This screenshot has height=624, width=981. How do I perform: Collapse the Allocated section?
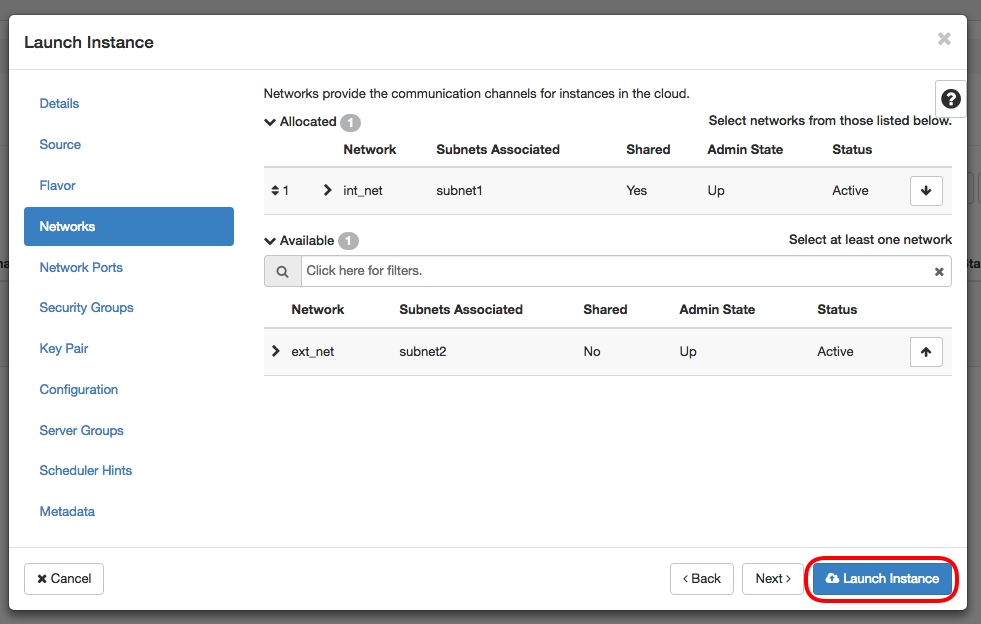(x=270, y=122)
